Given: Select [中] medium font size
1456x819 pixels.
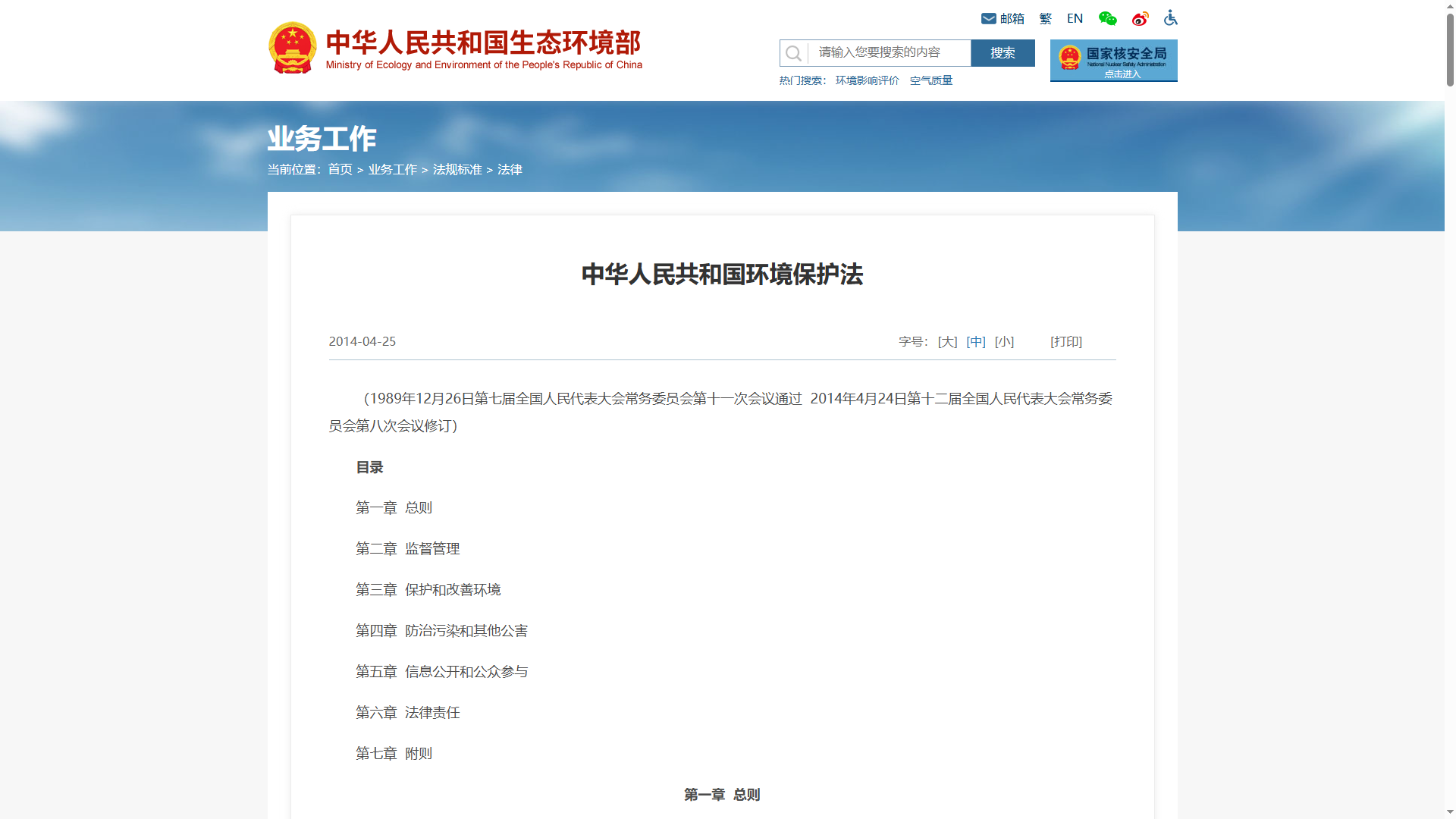Looking at the screenshot, I should [x=976, y=341].
